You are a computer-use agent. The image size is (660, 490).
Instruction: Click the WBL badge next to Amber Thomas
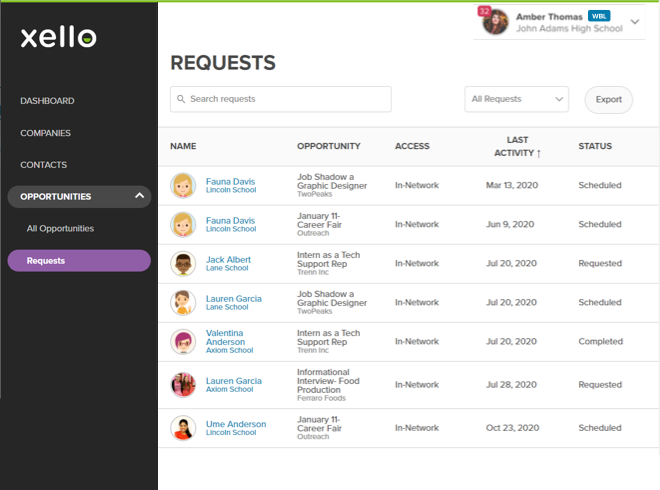(598, 16)
